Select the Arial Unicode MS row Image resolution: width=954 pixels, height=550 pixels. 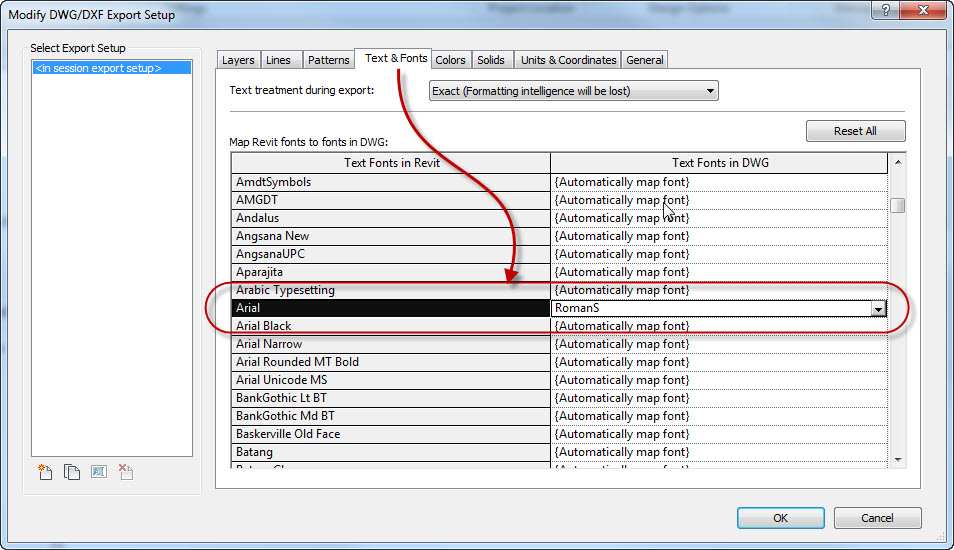[x=391, y=380]
